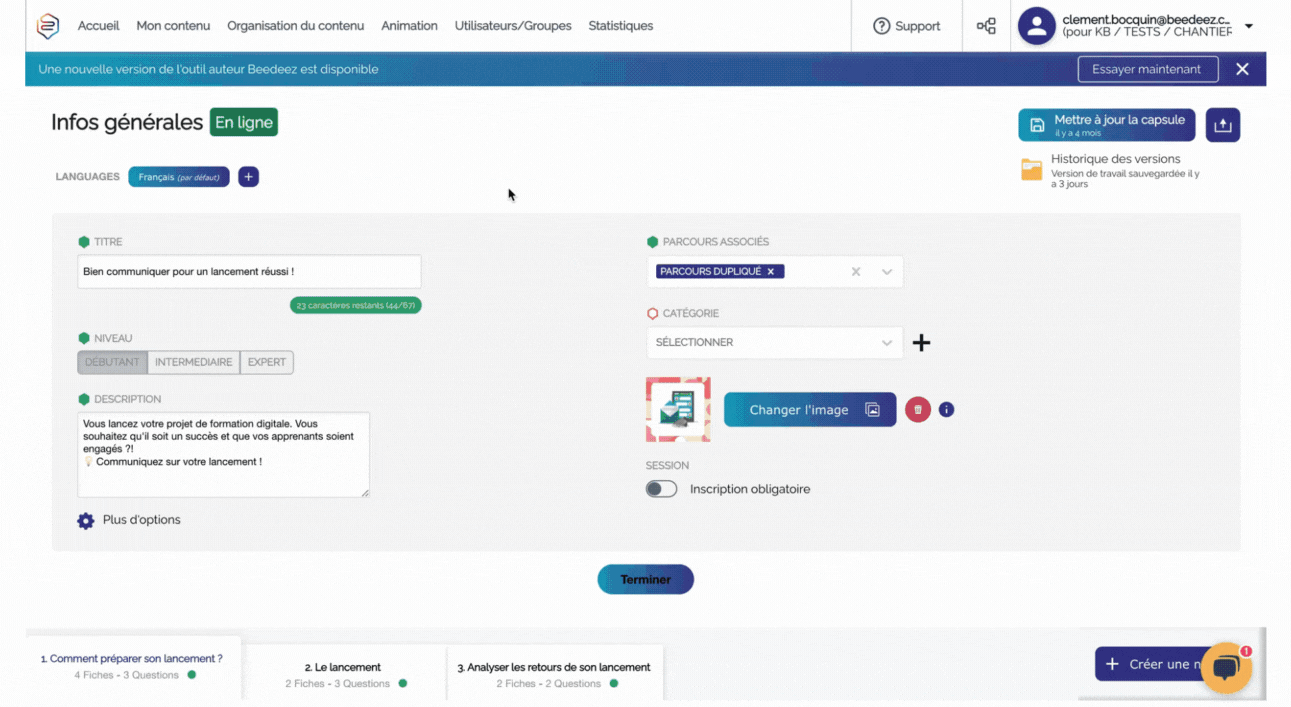Viewport: 1291px width, 707px height.
Task: Add a new language with plus icon
Action: point(249,177)
